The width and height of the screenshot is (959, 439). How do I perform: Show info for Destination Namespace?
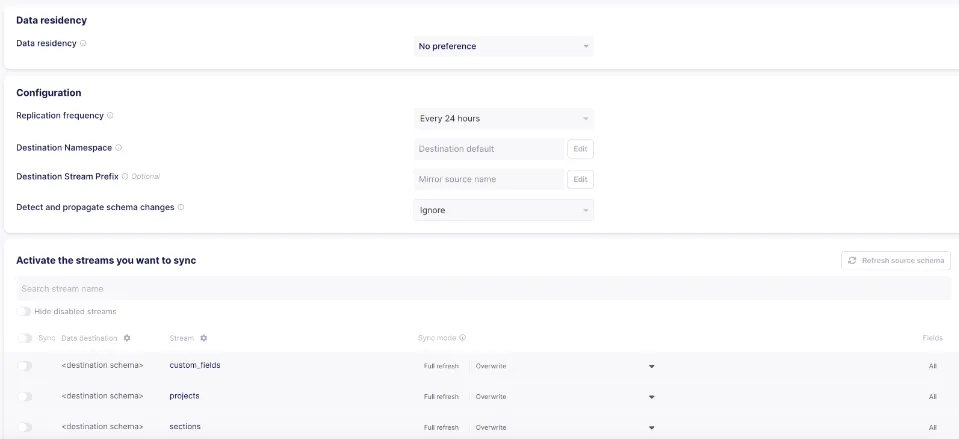tap(119, 148)
